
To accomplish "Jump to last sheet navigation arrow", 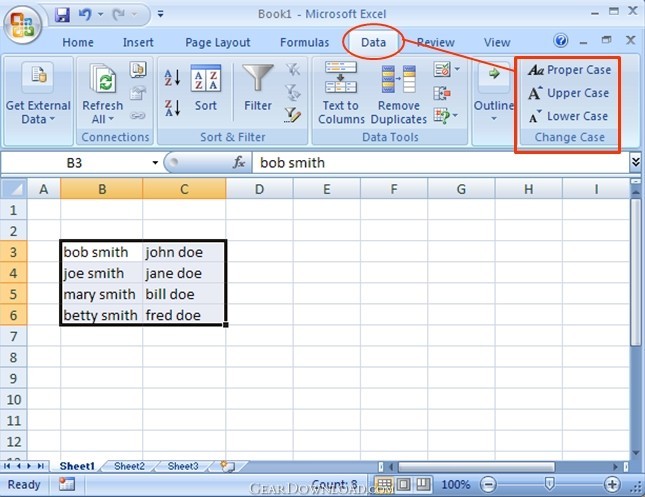I will tap(41, 466).
